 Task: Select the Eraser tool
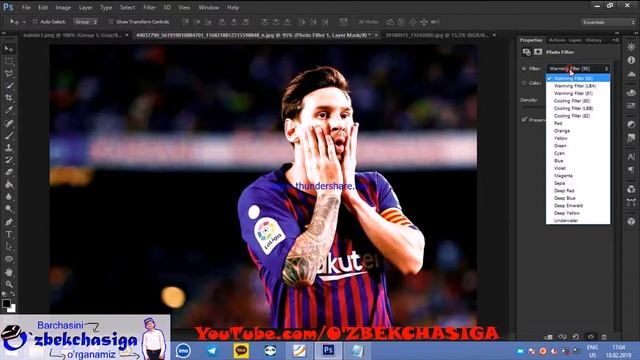click(x=9, y=172)
